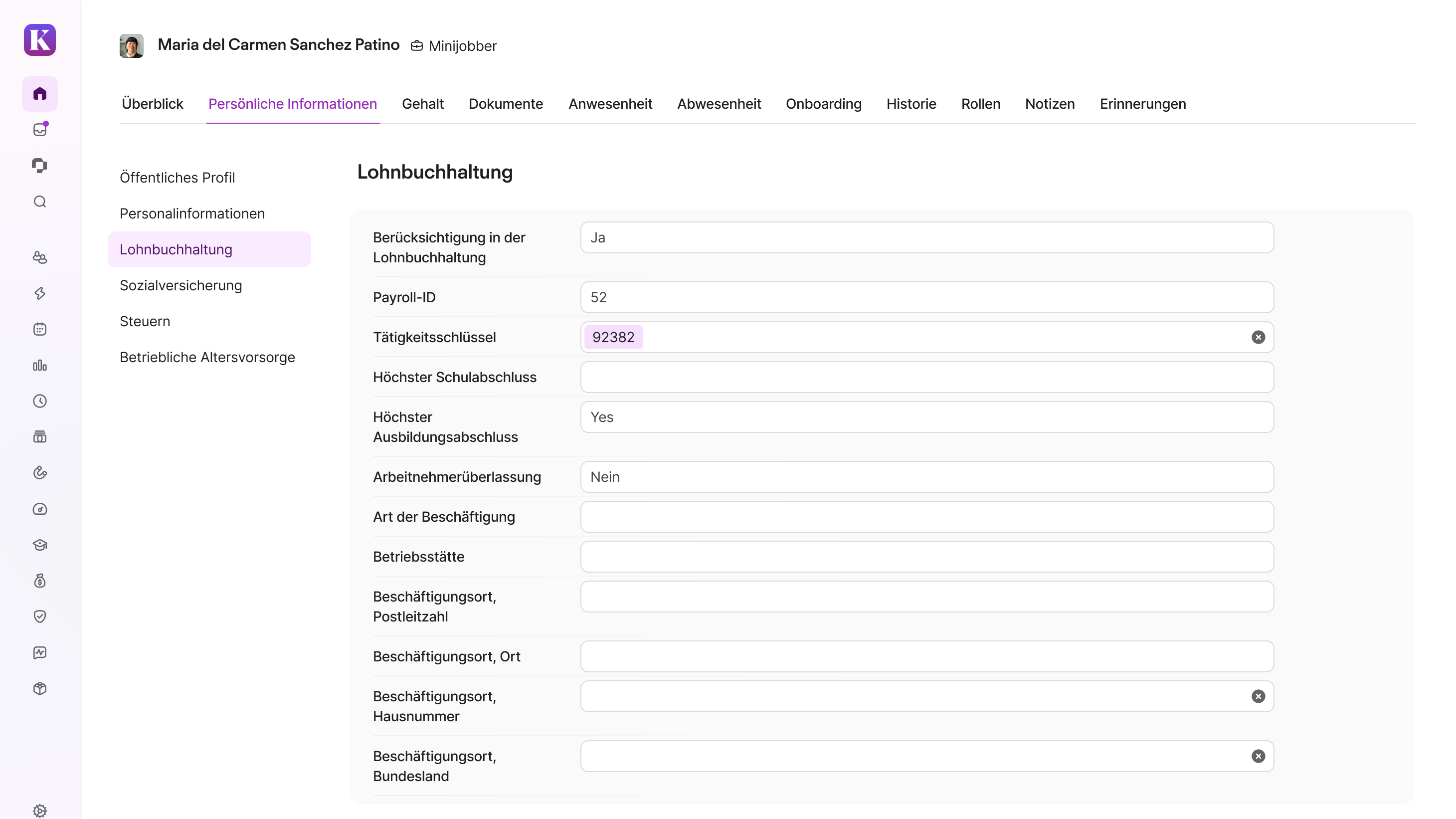Image resolution: width=1456 pixels, height=819 pixels.
Task: Open Berücksichtigung in der Lohnbuchhaltung dropdown
Action: tap(927, 237)
